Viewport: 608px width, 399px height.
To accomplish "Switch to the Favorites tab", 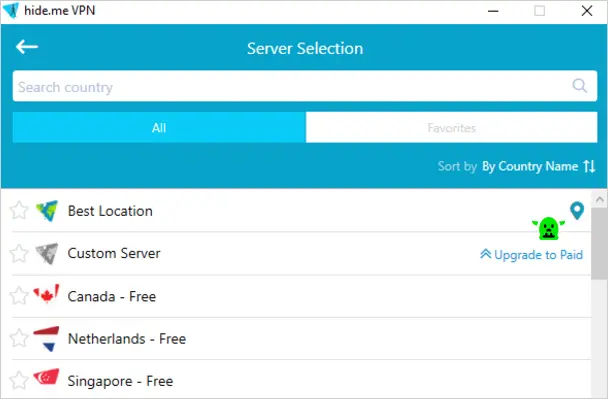I will pyautogui.click(x=451, y=128).
